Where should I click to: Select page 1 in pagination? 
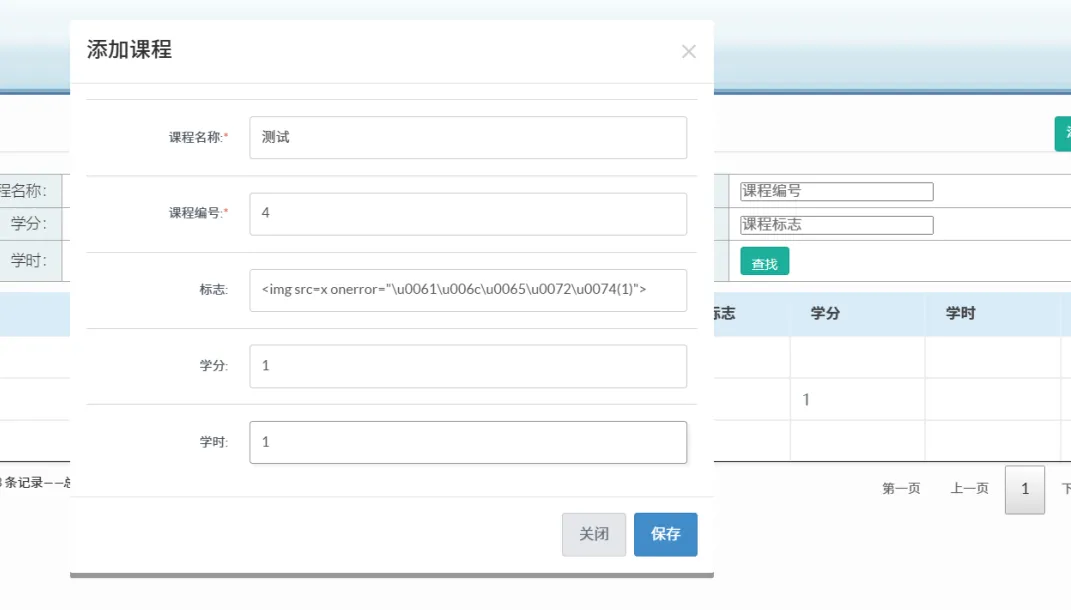(1025, 489)
